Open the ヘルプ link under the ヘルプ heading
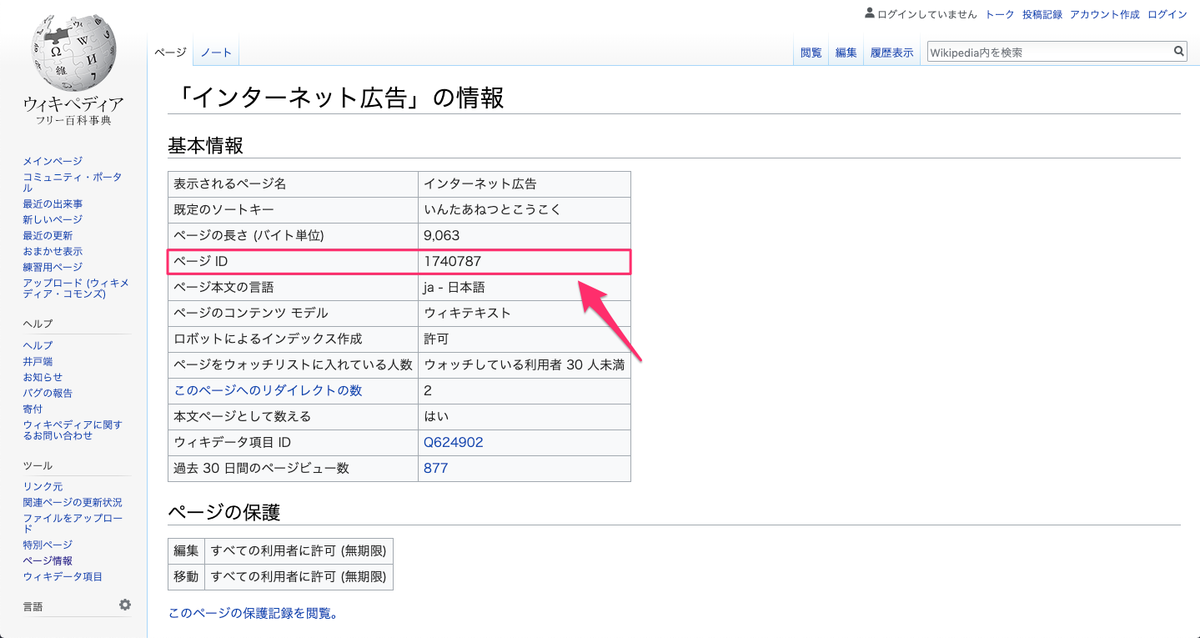The image size is (1200, 638). pos(38,345)
